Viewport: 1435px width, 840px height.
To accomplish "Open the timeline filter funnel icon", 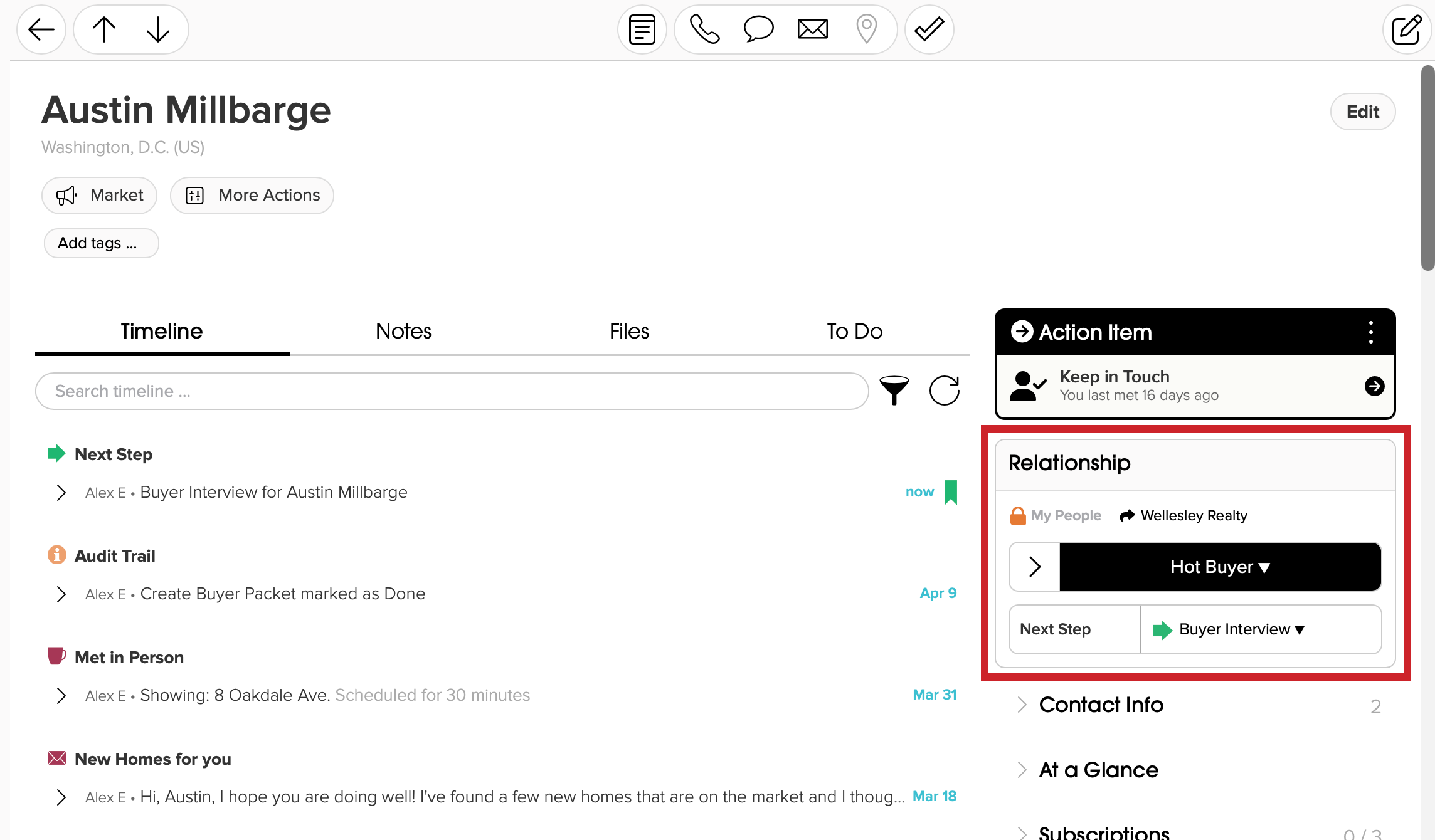I will [x=894, y=391].
